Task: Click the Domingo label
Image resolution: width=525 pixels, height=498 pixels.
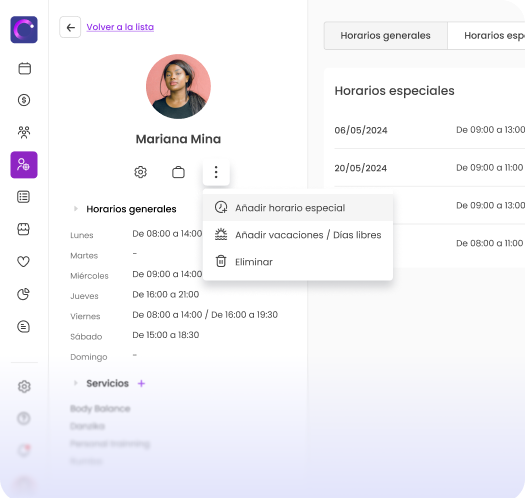Action: point(89,357)
